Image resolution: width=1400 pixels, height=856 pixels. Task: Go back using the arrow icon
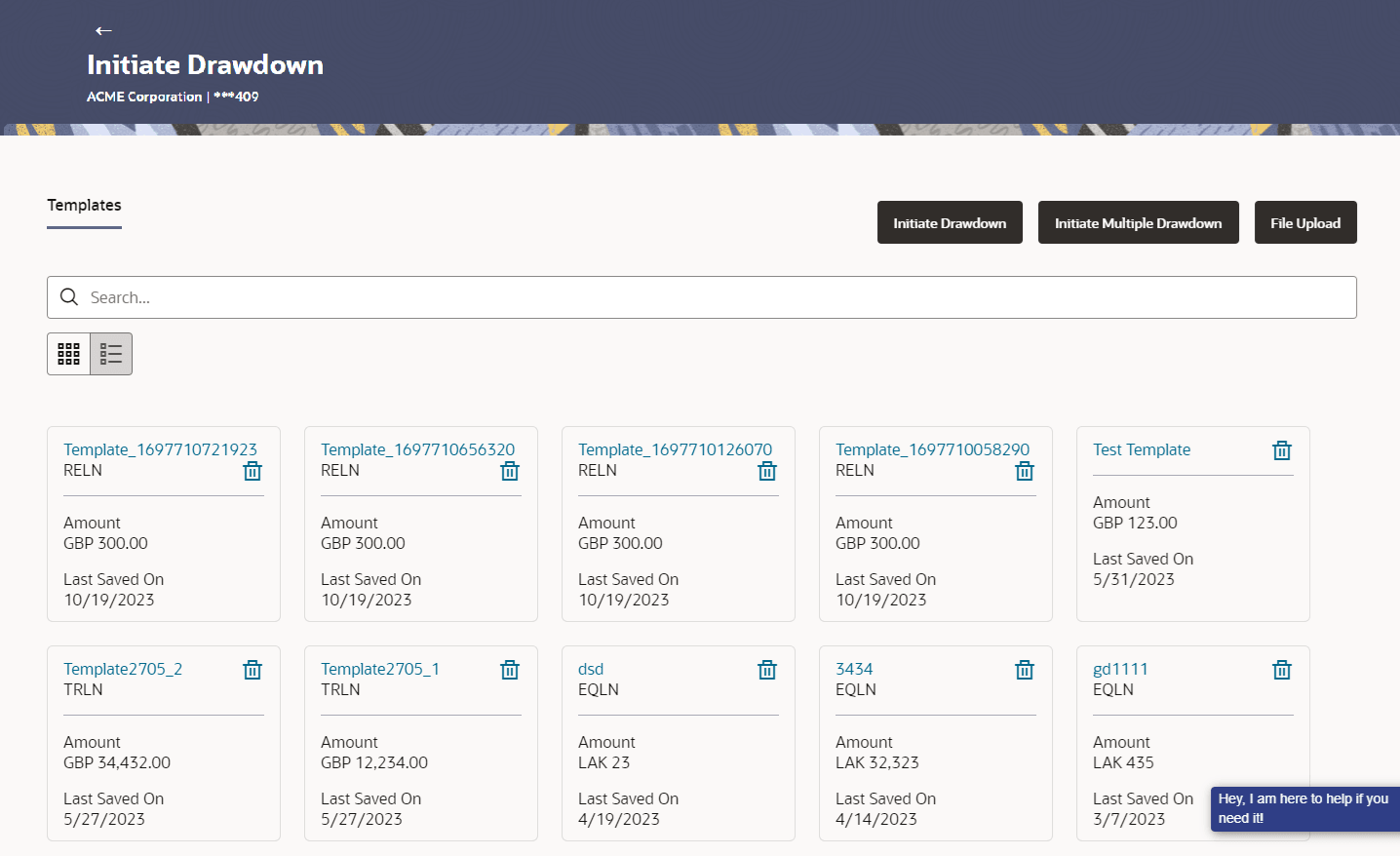pos(103,31)
